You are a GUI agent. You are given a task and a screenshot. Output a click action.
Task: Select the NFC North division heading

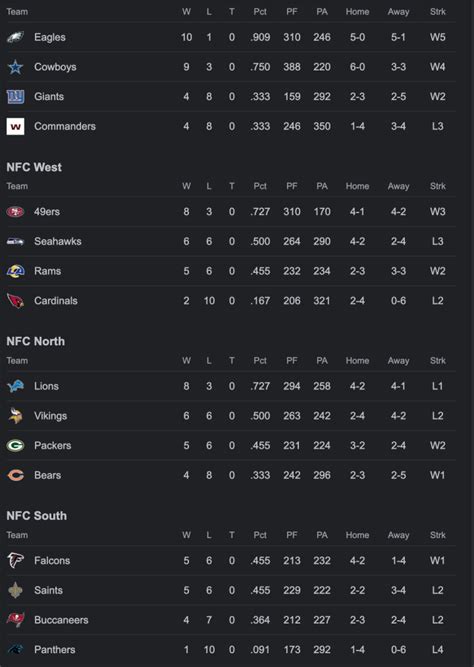point(36,341)
